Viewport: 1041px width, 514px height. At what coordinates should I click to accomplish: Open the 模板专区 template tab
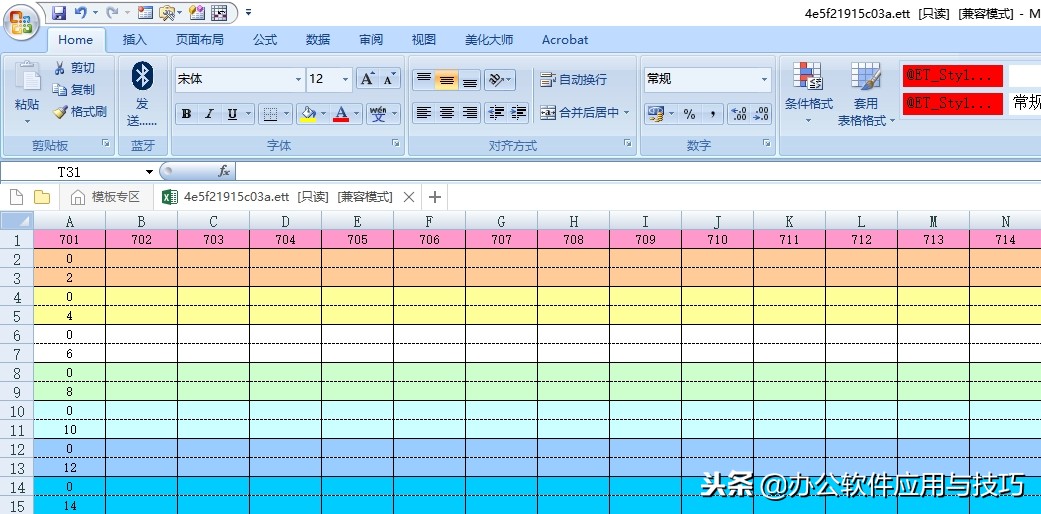point(106,197)
